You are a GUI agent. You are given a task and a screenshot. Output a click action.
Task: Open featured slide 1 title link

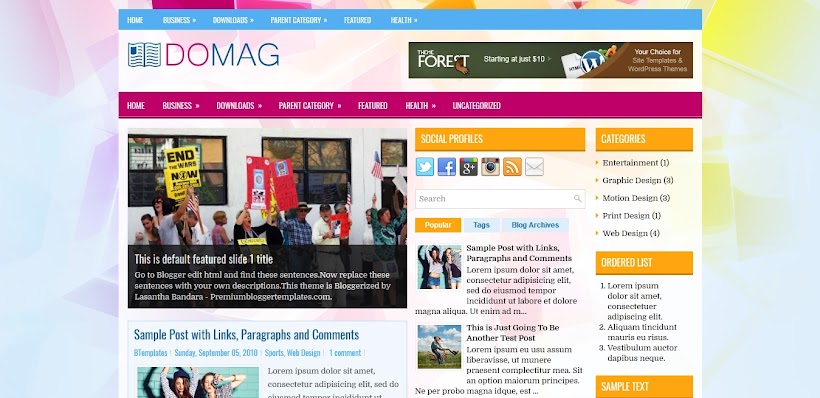[203, 259]
